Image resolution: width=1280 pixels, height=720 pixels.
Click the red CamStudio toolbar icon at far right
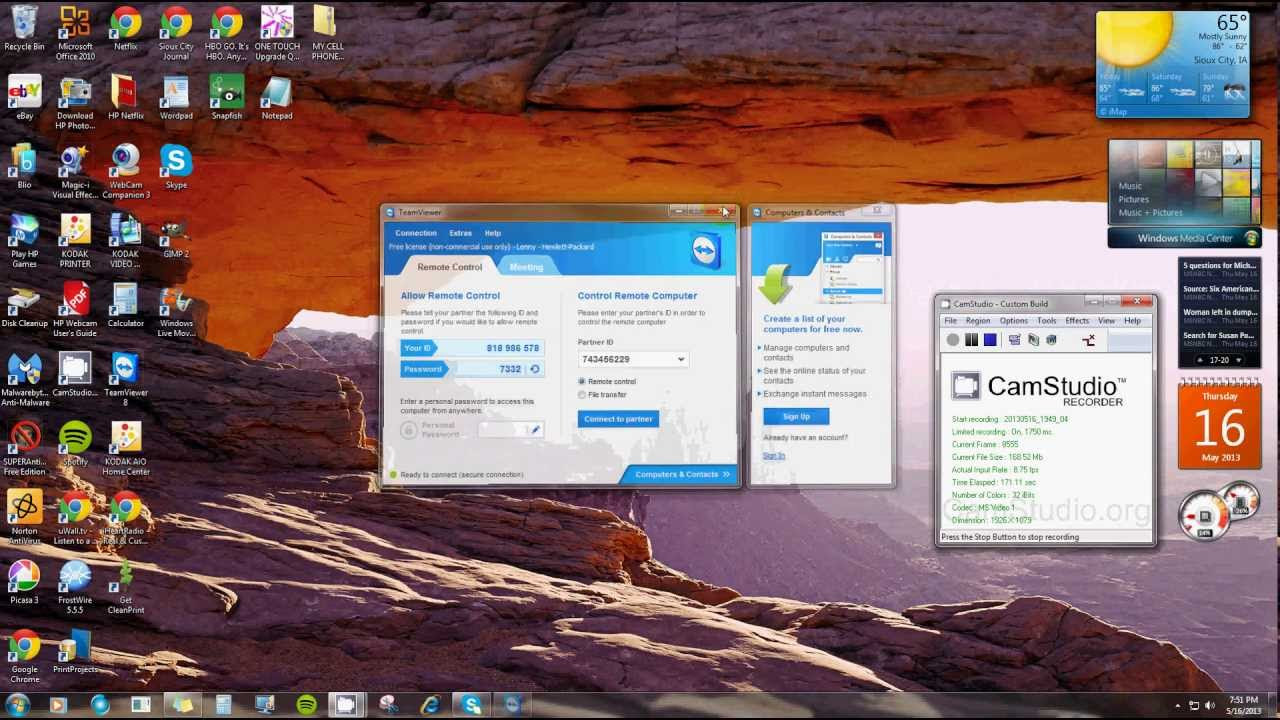click(1089, 340)
